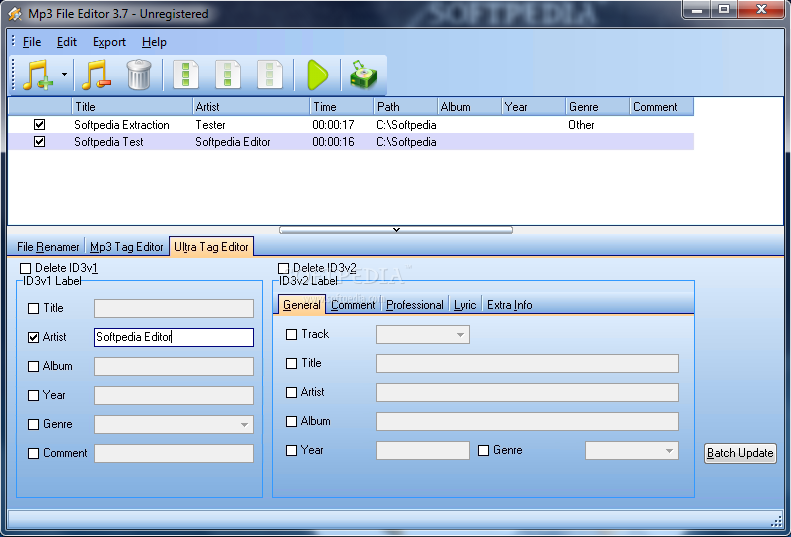Sort by the Time column header
791x537 pixels.
coord(342,106)
